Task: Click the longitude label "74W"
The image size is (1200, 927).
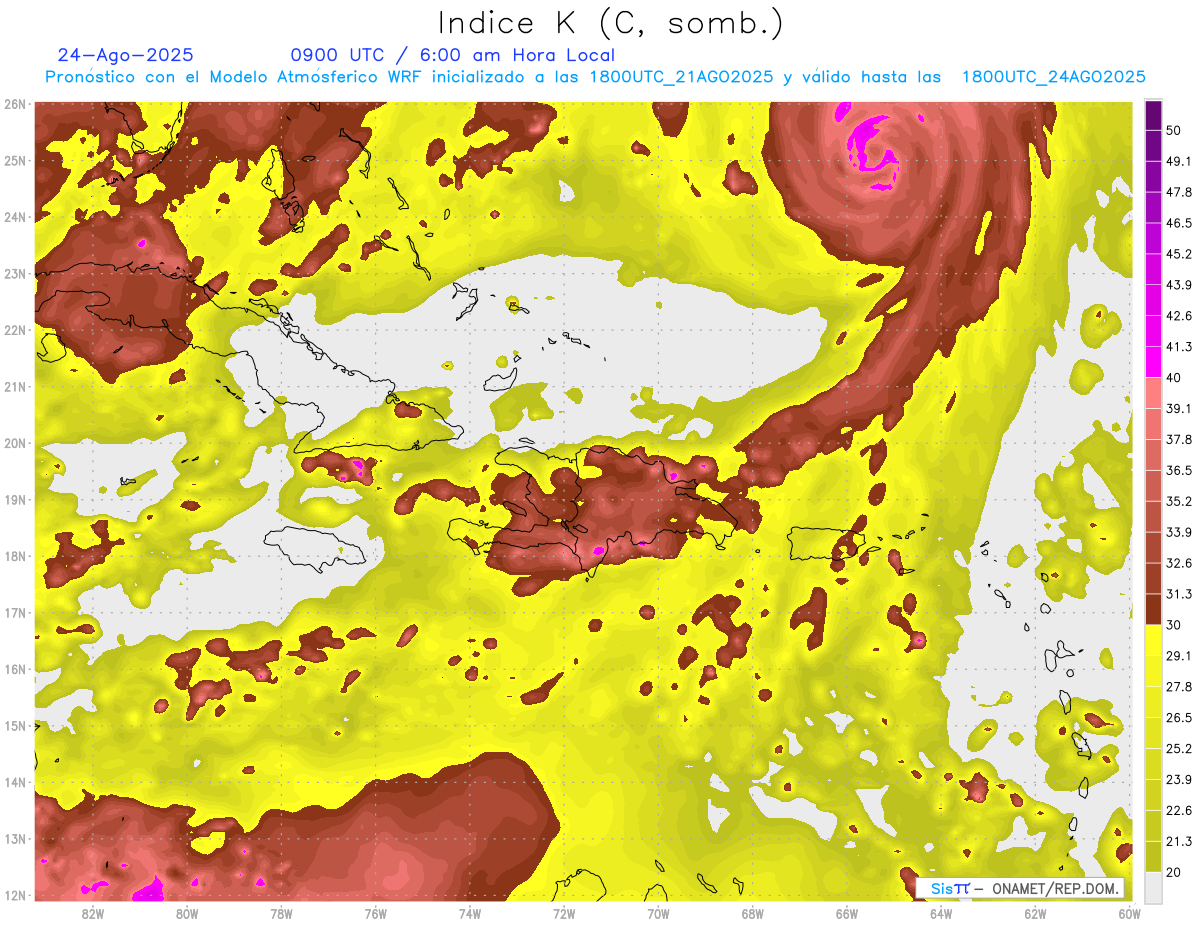Action: [470, 913]
